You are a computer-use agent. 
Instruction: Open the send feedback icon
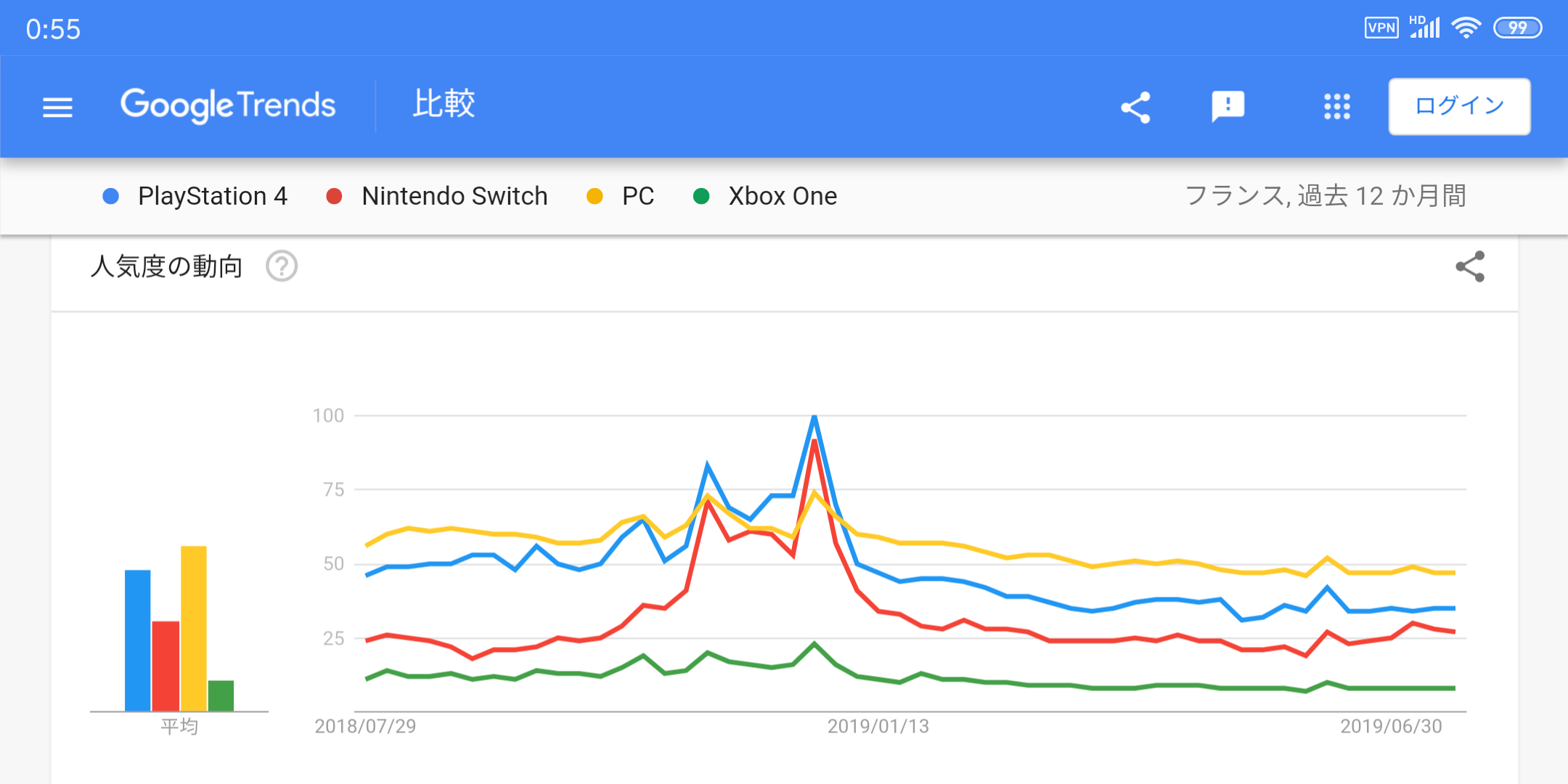pos(1228,107)
